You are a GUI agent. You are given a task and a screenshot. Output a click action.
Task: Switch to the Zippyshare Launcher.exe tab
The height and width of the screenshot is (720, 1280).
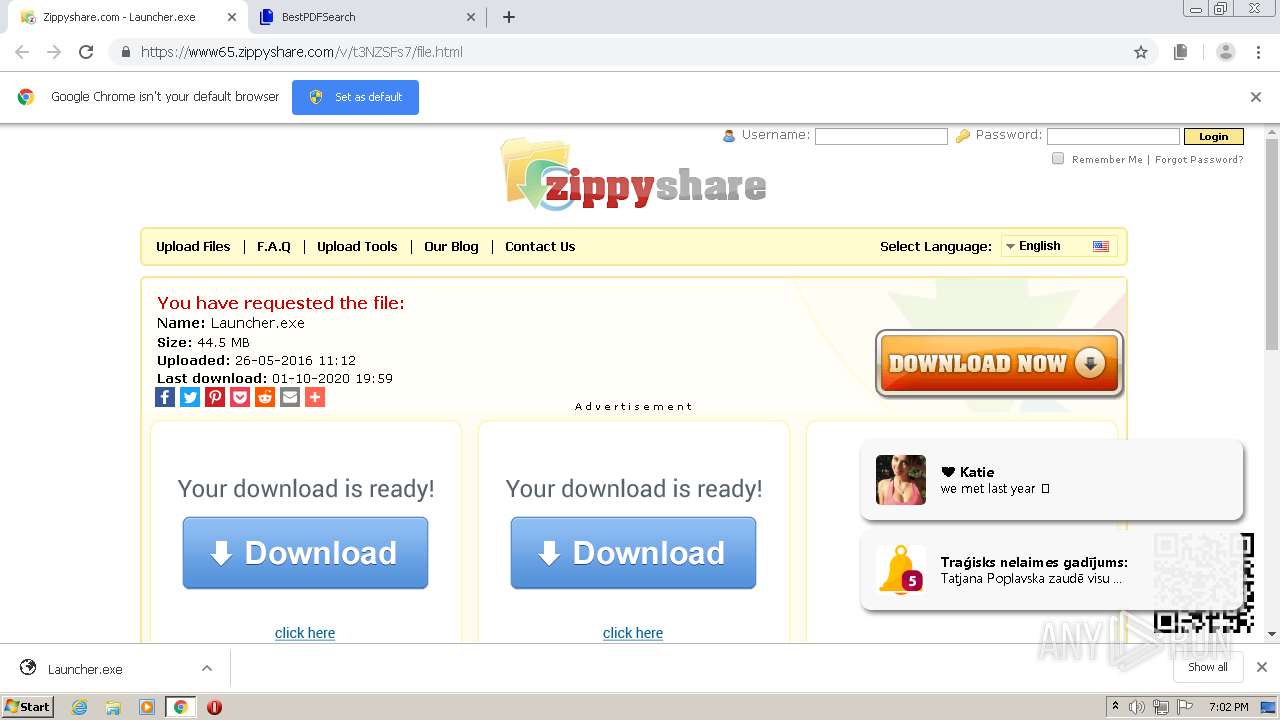(x=126, y=17)
